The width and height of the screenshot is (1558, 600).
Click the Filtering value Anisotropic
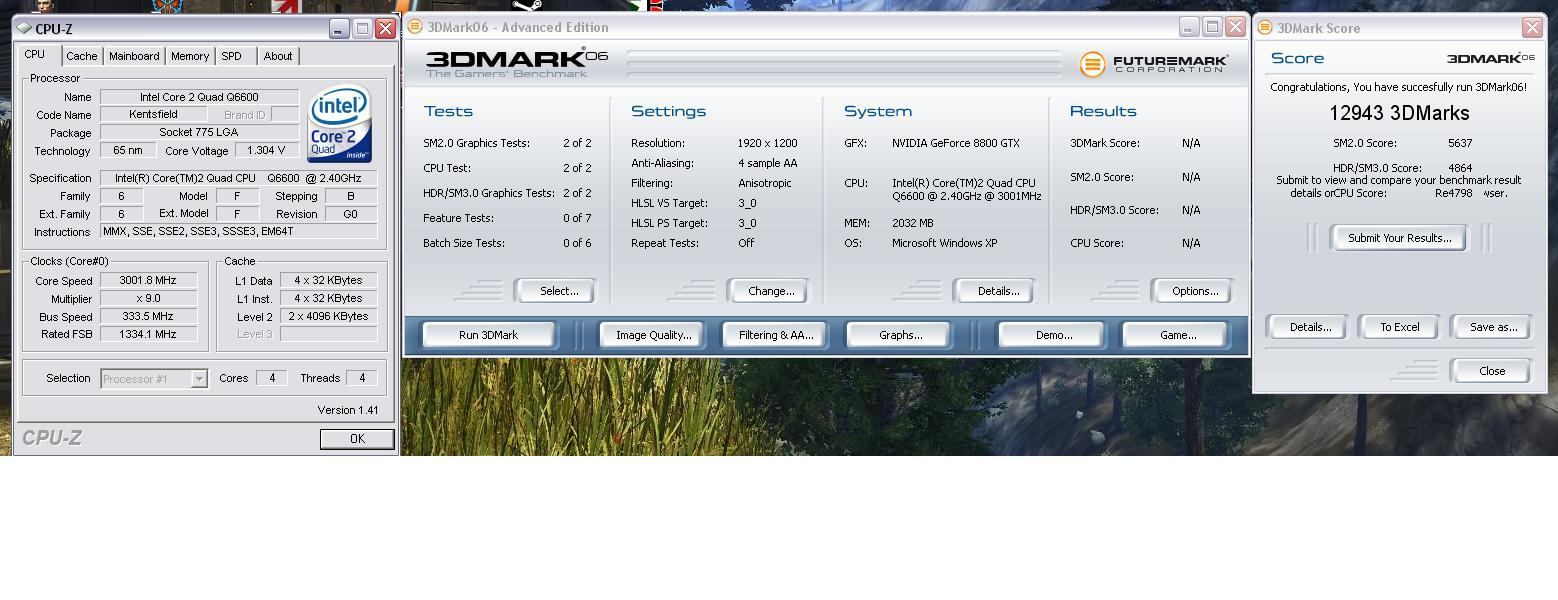pyautogui.click(x=765, y=183)
